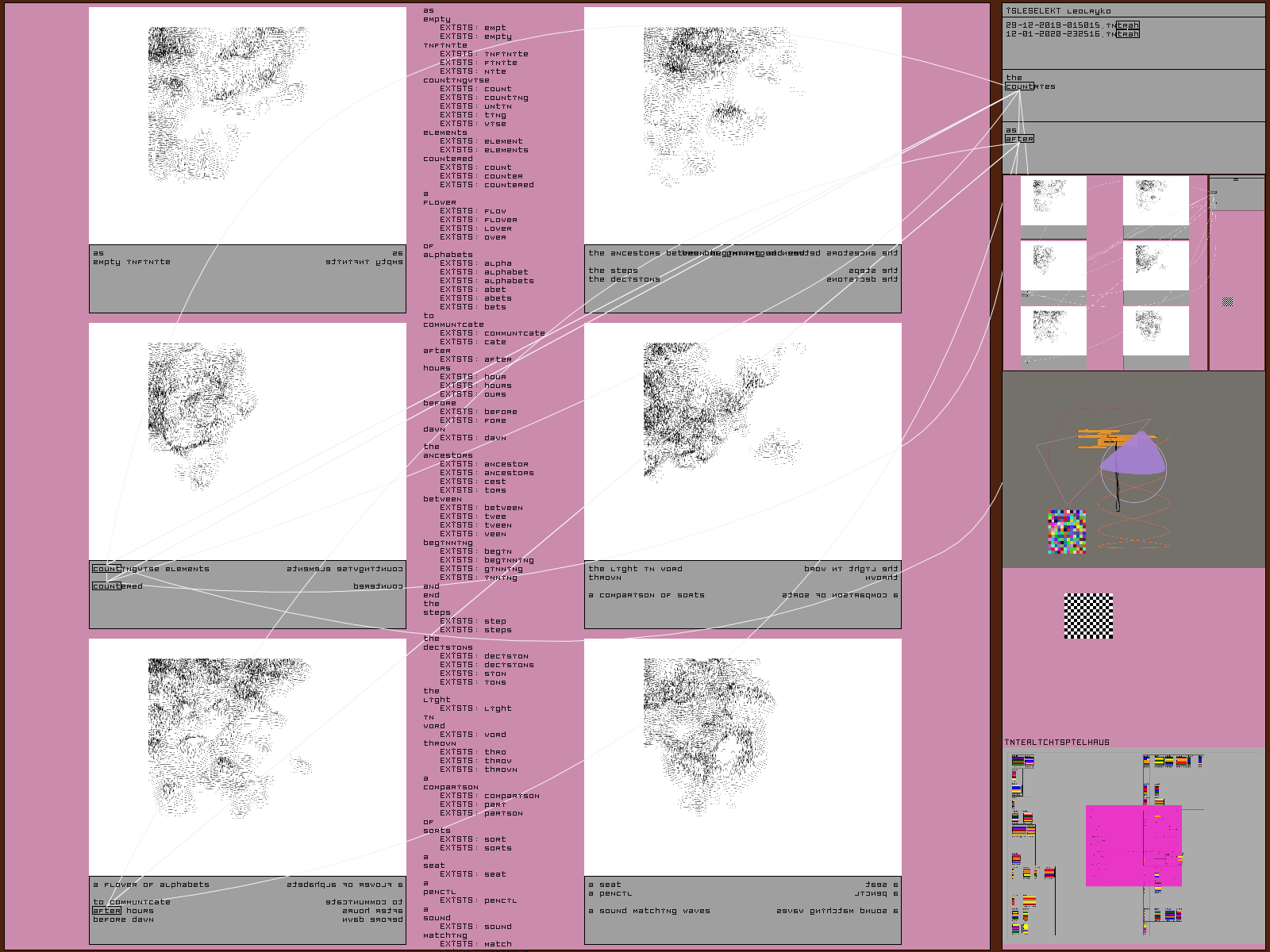This screenshot has width=1270, height=952.
Task: Click the black-and-white checkerboard square
Action: pos(1088,616)
